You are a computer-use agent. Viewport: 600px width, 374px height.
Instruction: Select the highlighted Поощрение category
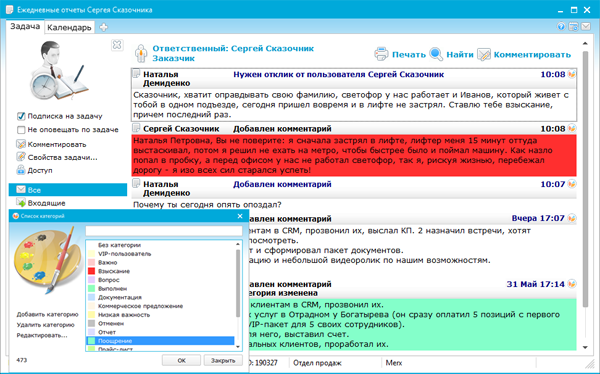[x=161, y=341]
